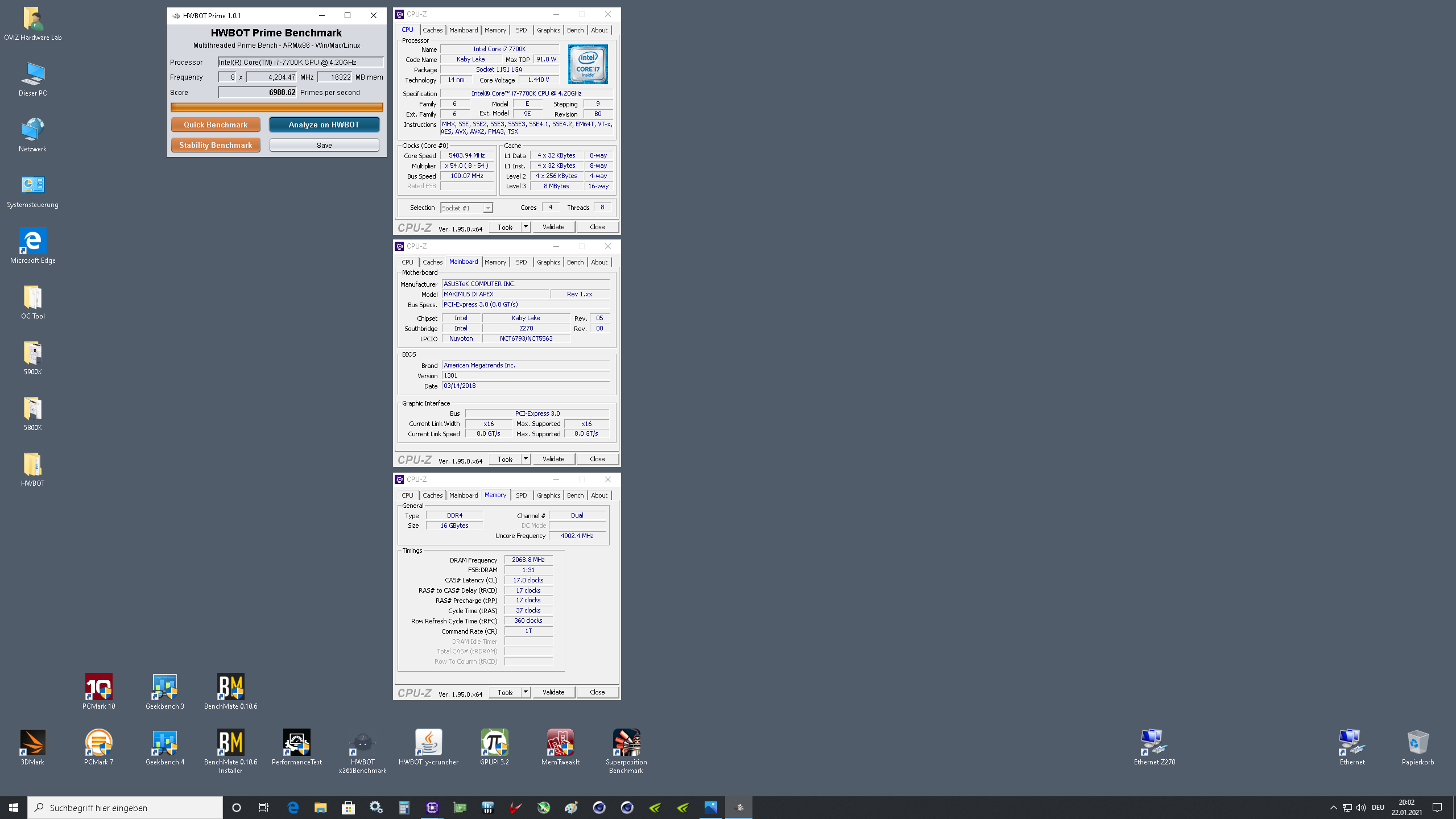Open the Socket #1 selection dropdown
Screen dimensions: 1456x819
click(x=466, y=208)
